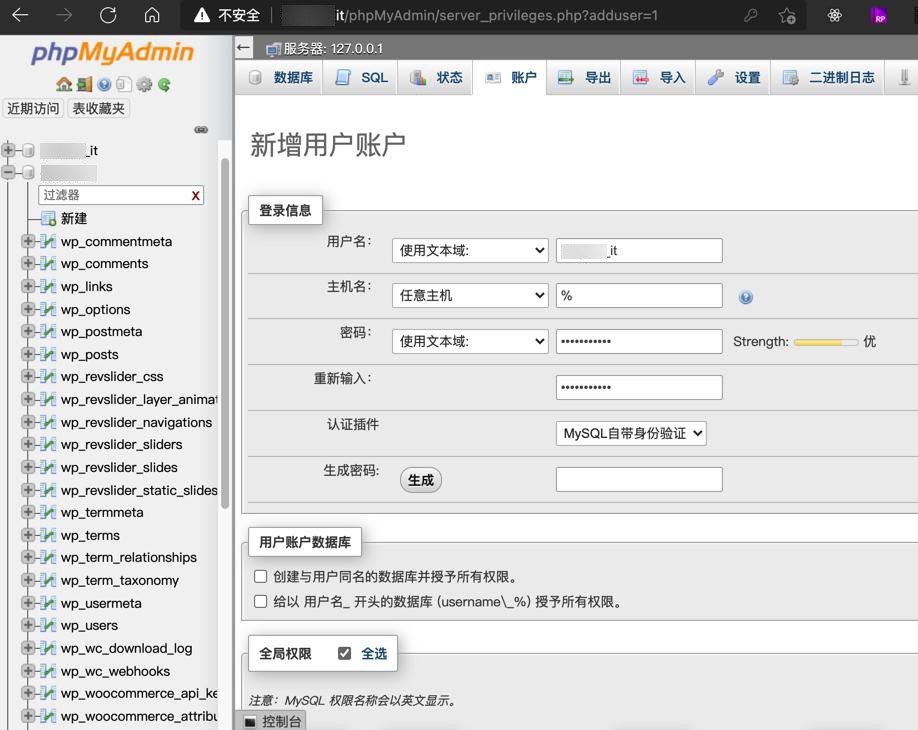Open the 近期访问 recent tables list
918x730 pixels.
[x=33, y=108]
